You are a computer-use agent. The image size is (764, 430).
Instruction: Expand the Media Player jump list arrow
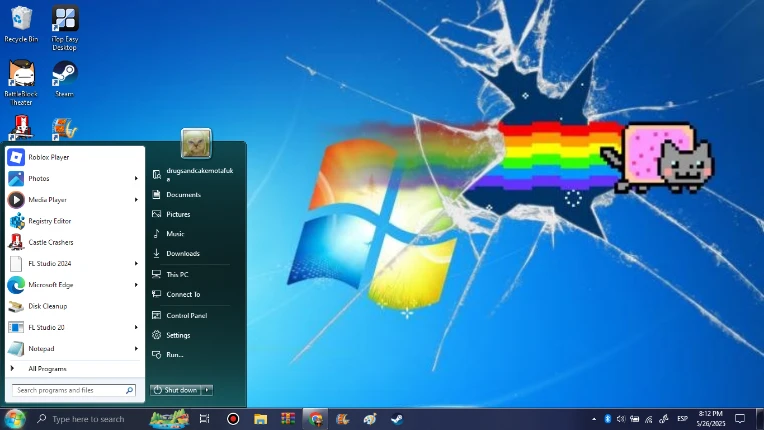tap(136, 200)
